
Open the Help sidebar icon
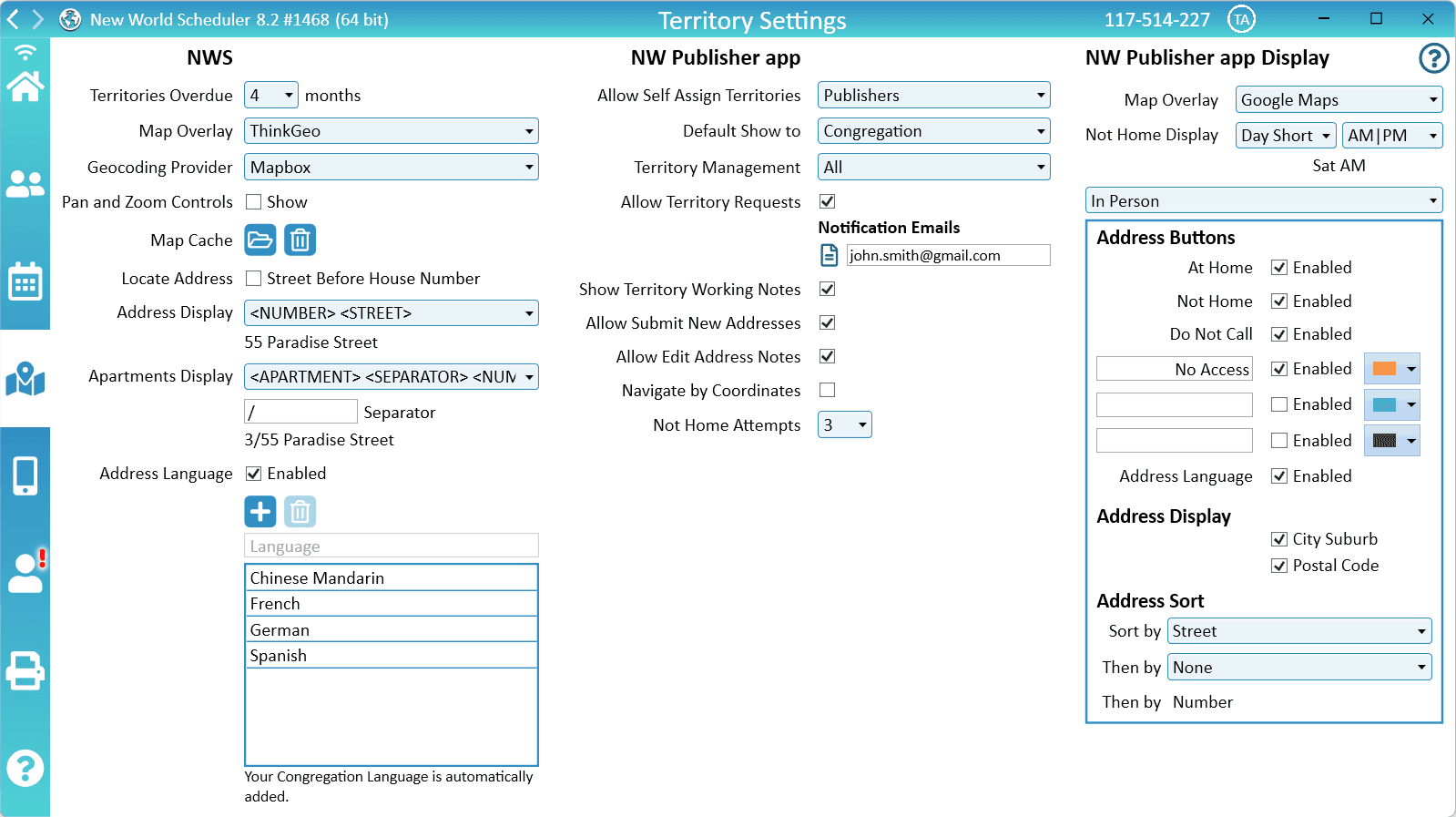pyautogui.click(x=25, y=768)
